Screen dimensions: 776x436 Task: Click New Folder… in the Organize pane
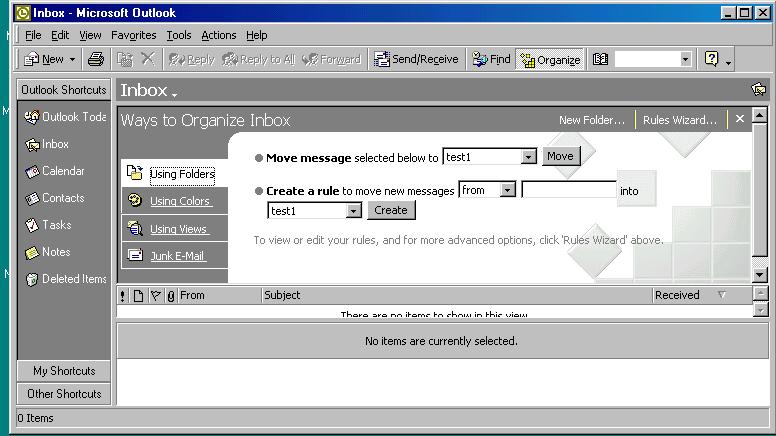pos(592,120)
